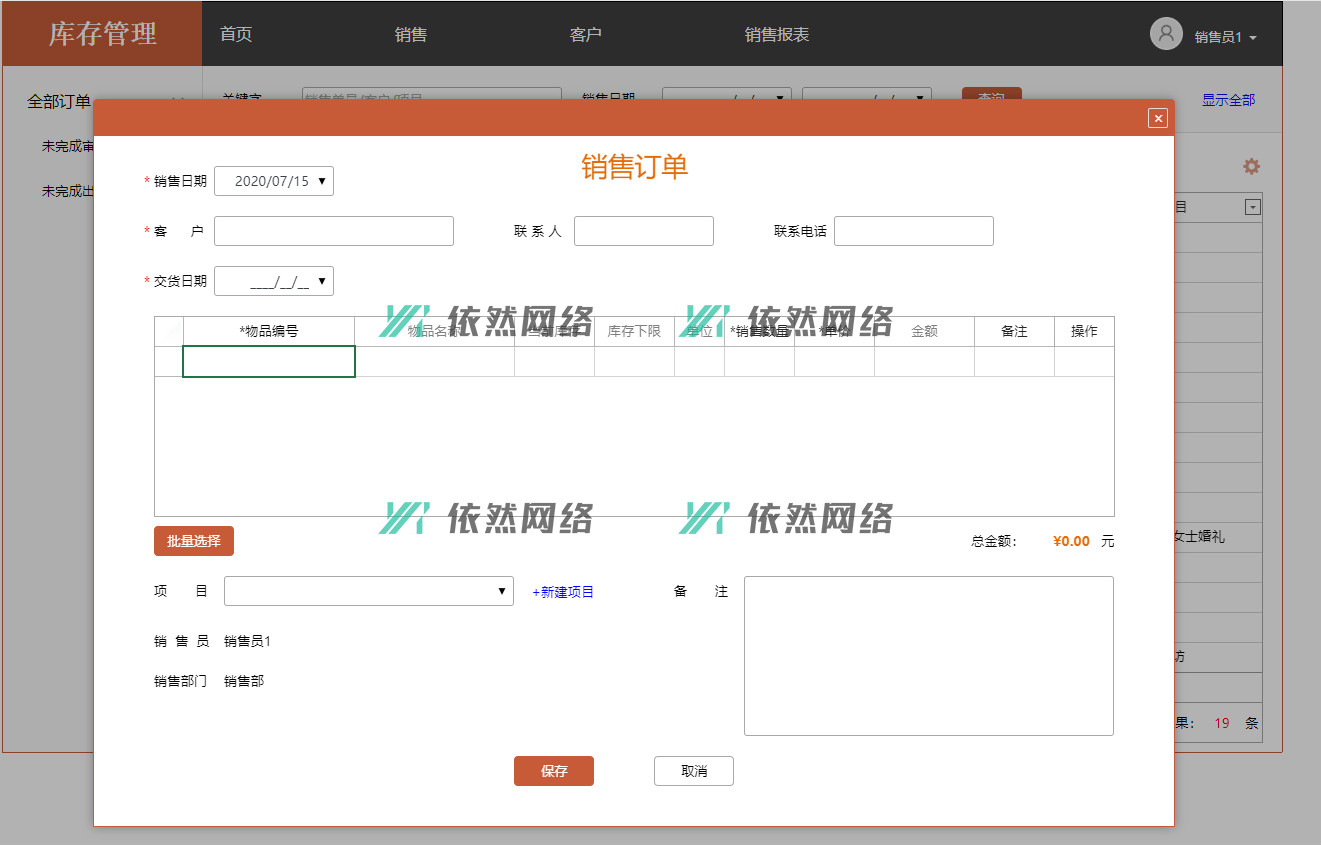Click the 取消 button

[694, 771]
